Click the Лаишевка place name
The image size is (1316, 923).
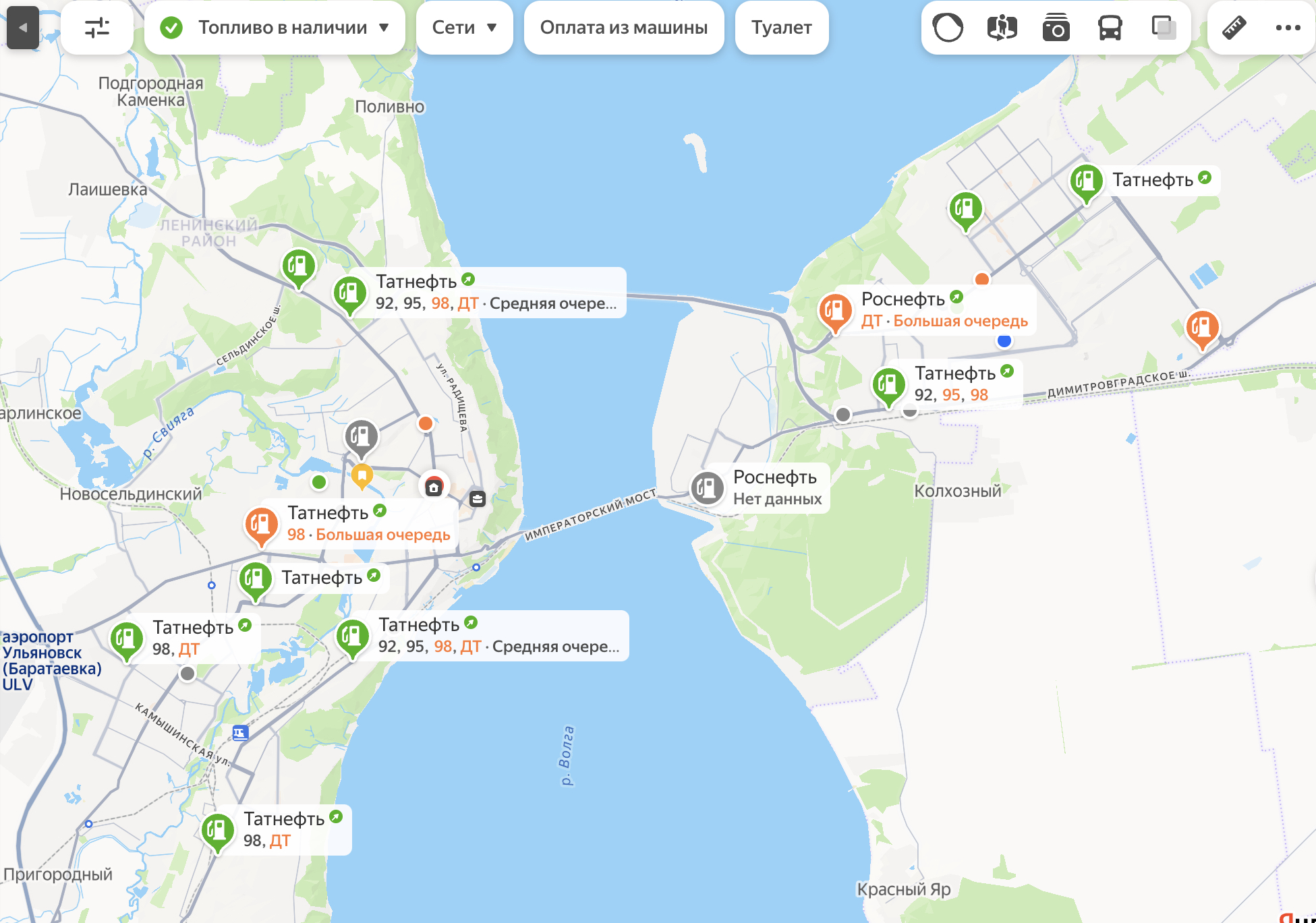[x=108, y=189]
